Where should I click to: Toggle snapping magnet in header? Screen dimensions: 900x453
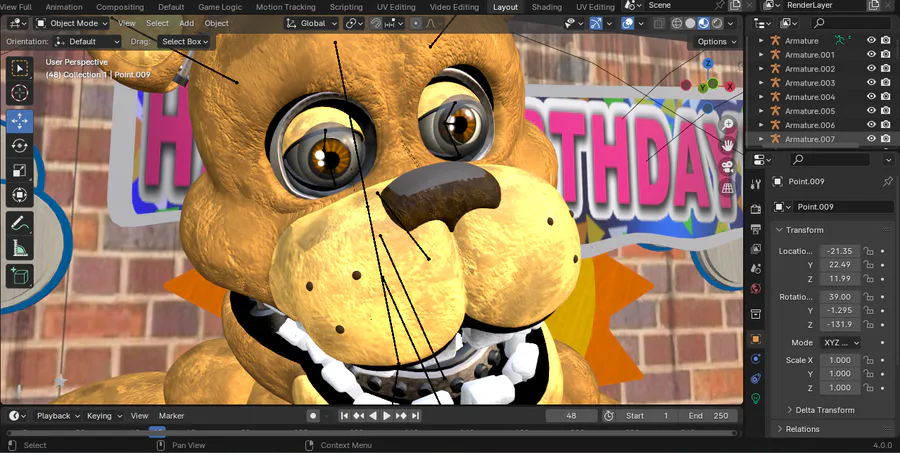click(375, 24)
